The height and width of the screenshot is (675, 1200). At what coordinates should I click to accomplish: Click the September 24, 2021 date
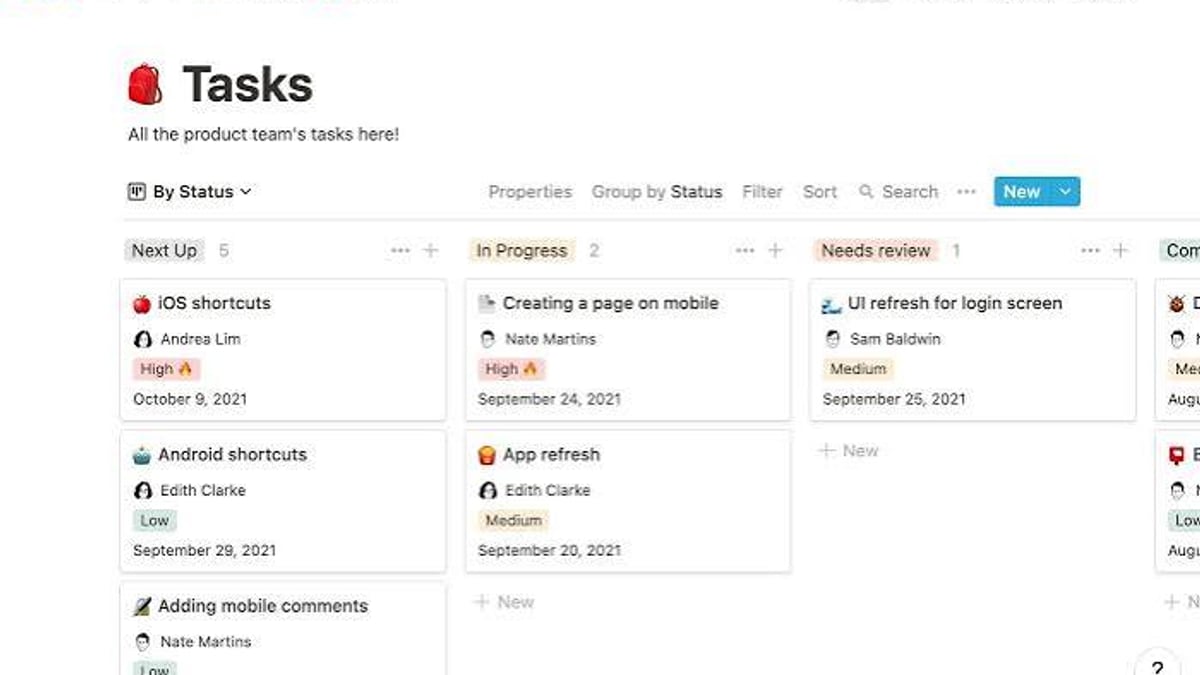pyautogui.click(x=549, y=399)
